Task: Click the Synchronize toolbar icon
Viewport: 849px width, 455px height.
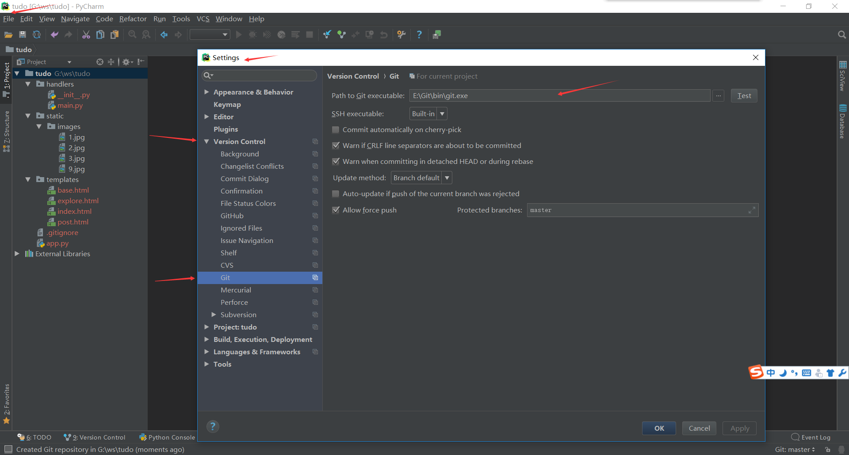Action: 37,35
